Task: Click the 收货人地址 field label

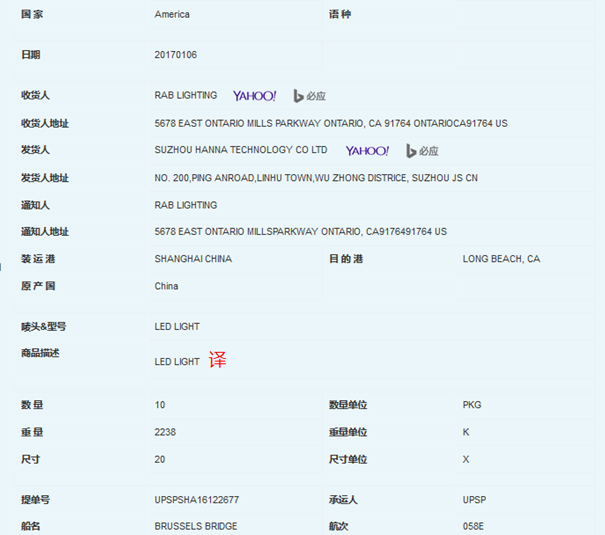Action: [45, 123]
